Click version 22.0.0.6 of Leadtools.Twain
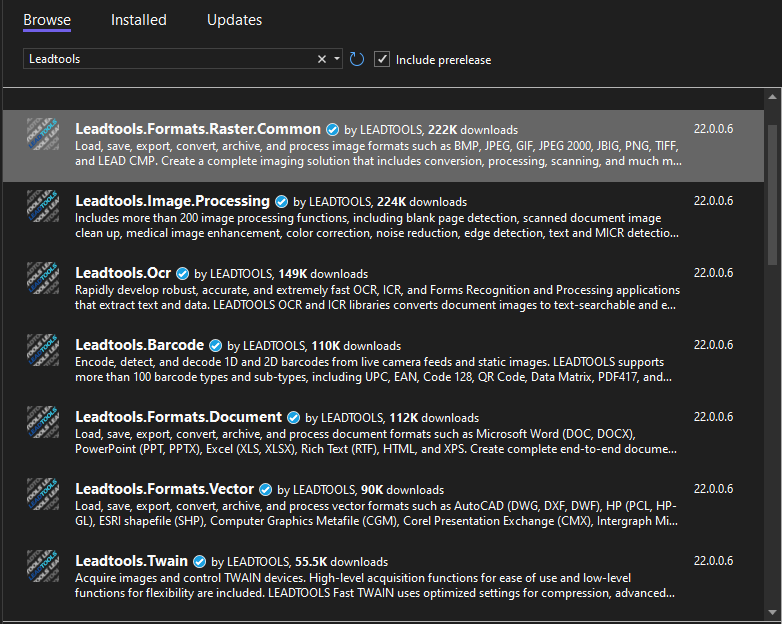This screenshot has width=782, height=624. pos(713,561)
